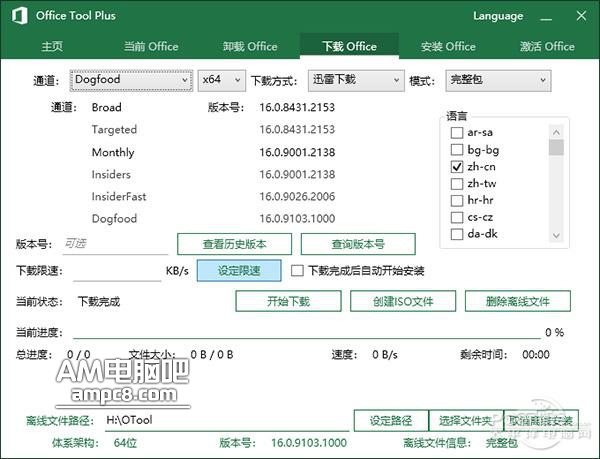Click the 查询版本号 button

click(358, 244)
